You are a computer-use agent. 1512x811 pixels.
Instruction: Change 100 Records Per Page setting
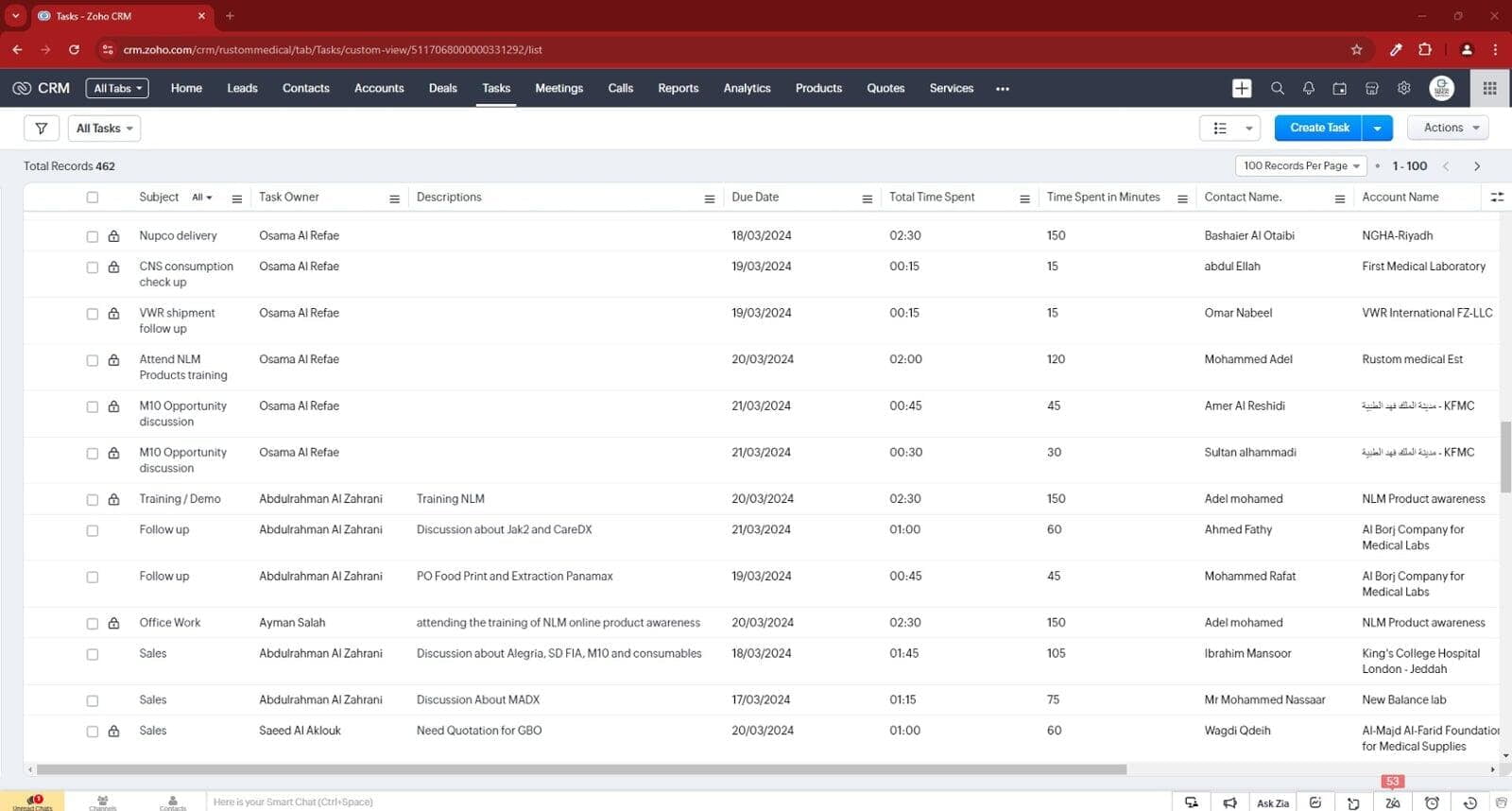click(1301, 165)
